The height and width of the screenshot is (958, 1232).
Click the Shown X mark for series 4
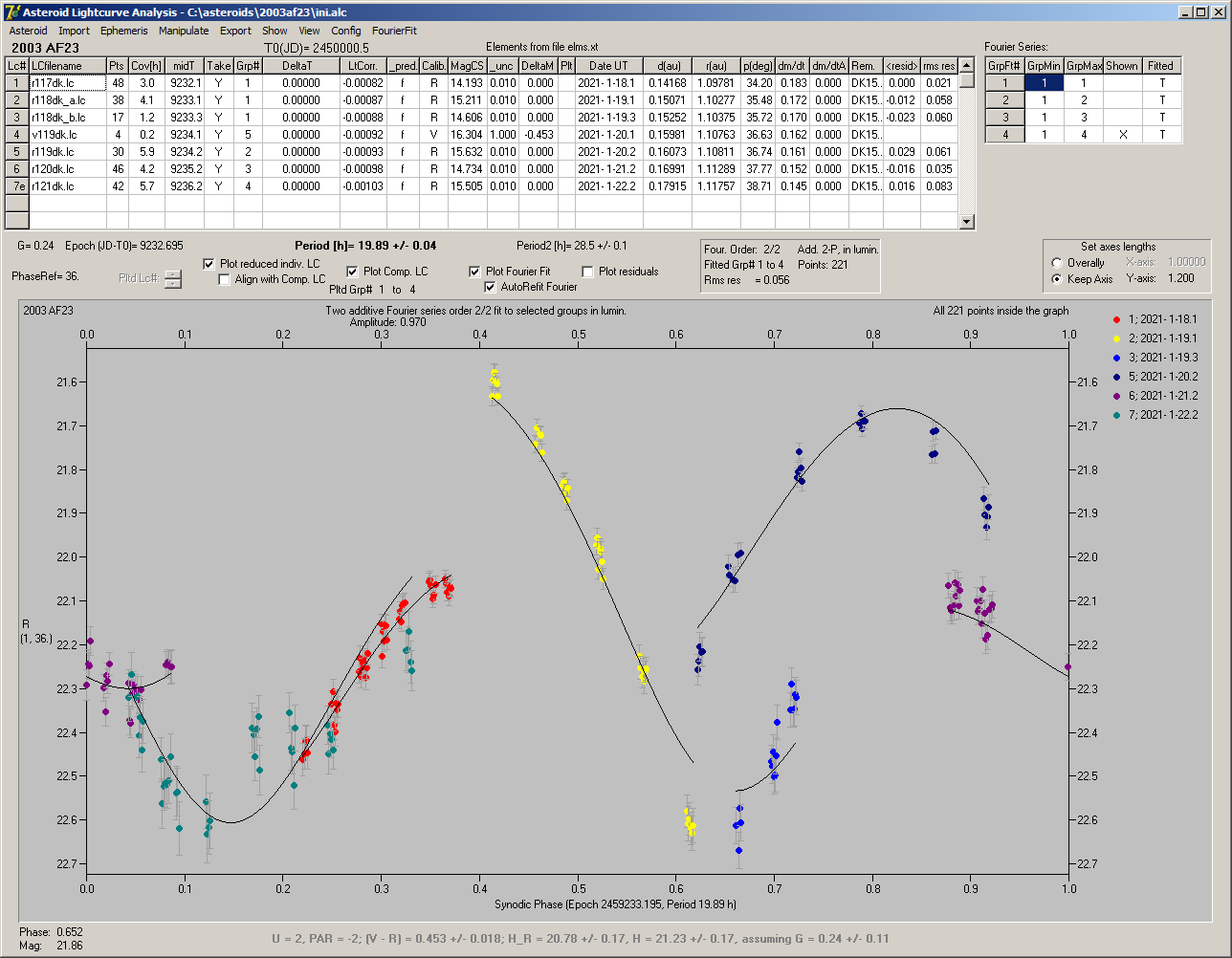tap(1122, 135)
